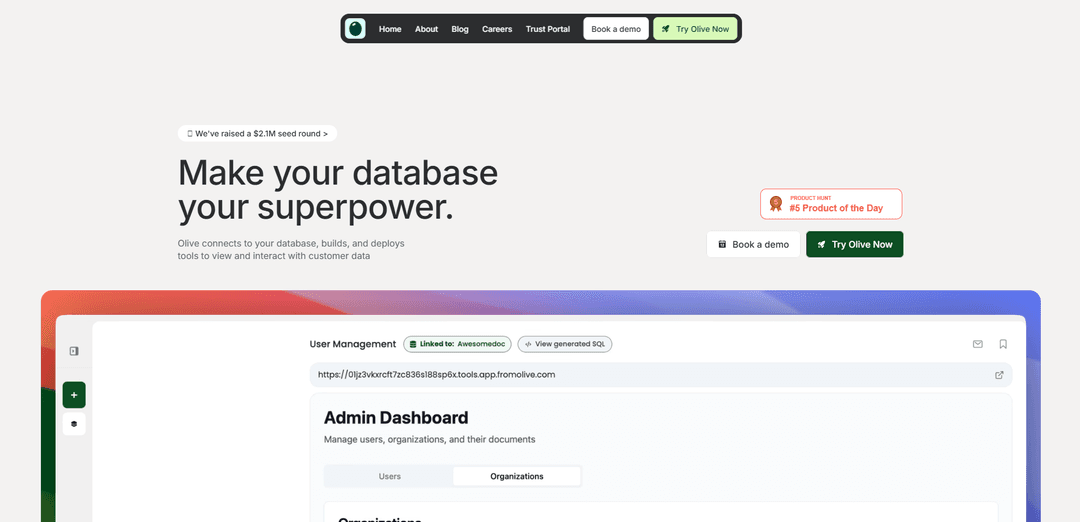Click the tool URL address field
The image size is (1080, 522).
[x=661, y=375]
